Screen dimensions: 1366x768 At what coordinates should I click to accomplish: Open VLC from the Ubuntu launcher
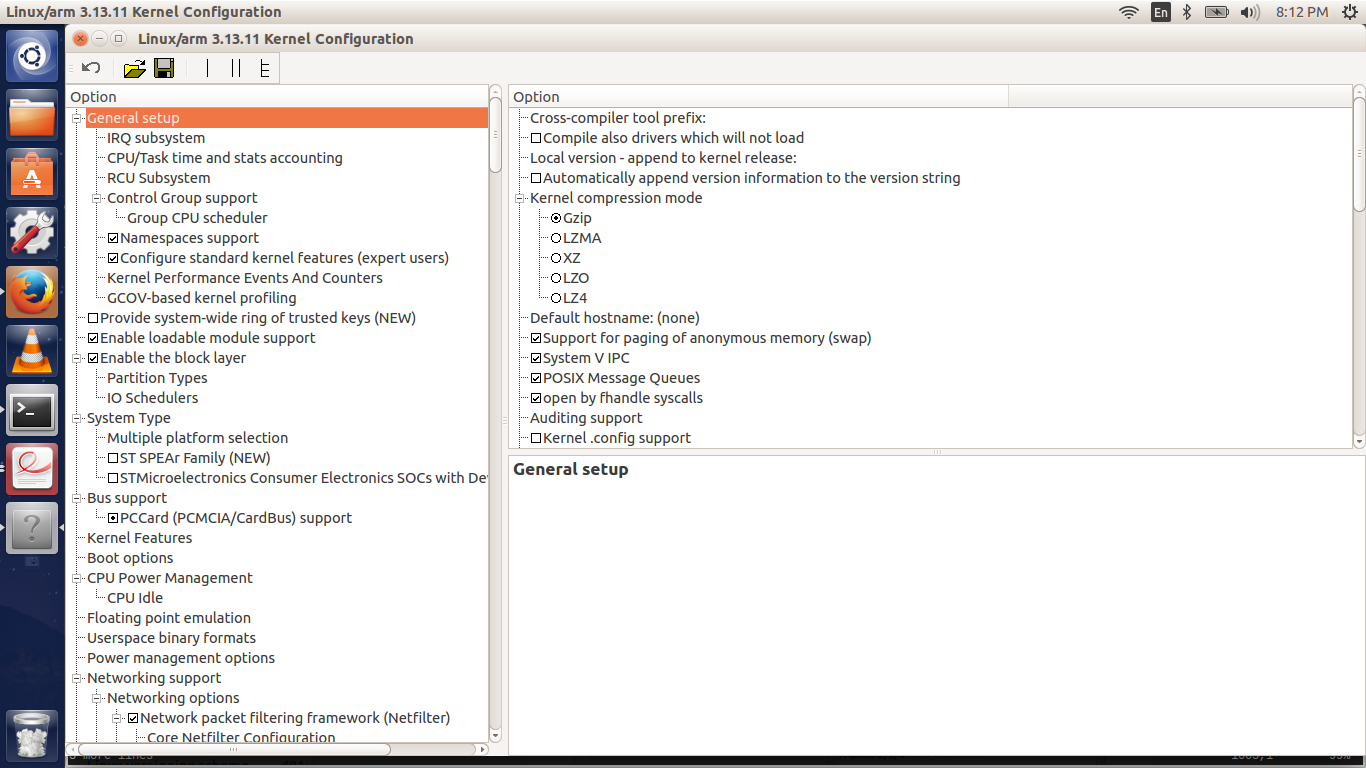[31, 351]
